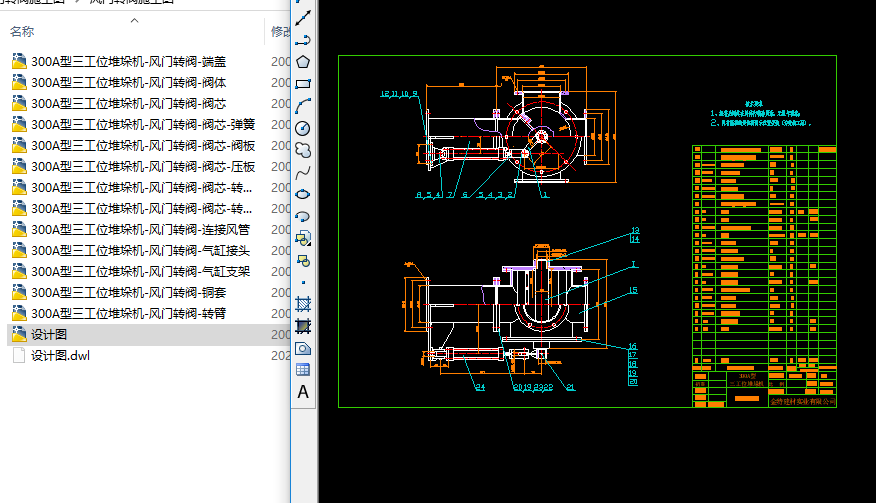This screenshot has width=876, height=503.
Task: Select the Circle tool
Action: 303,129
